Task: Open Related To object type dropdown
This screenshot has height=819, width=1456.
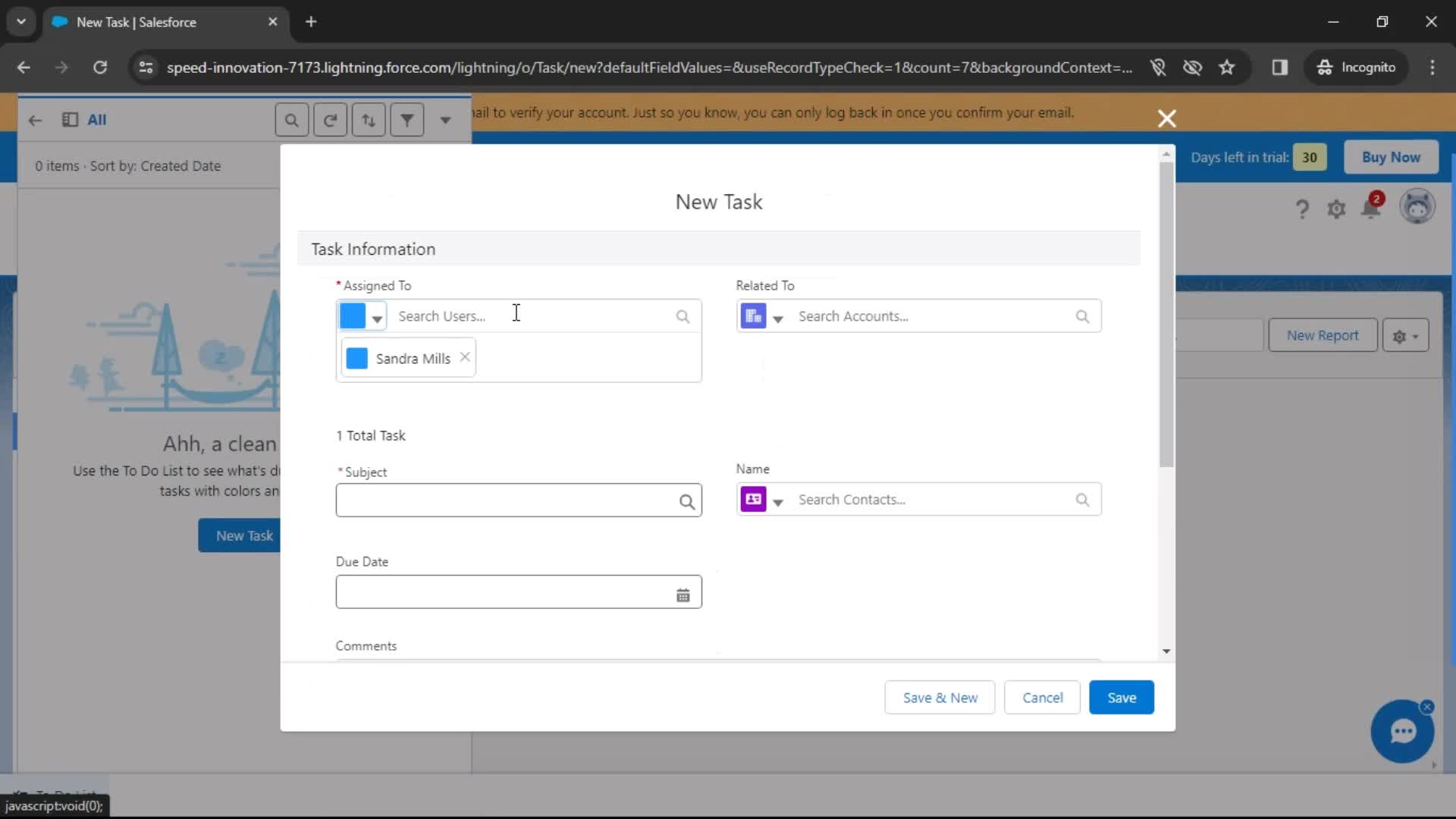Action: [763, 316]
